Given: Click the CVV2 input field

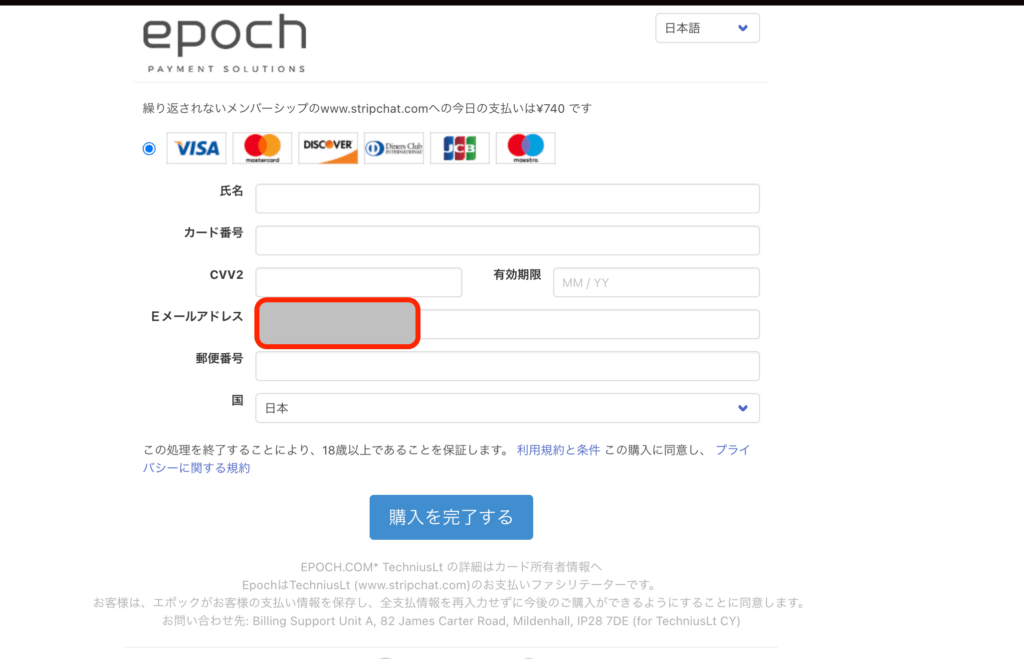Looking at the screenshot, I should point(358,282).
